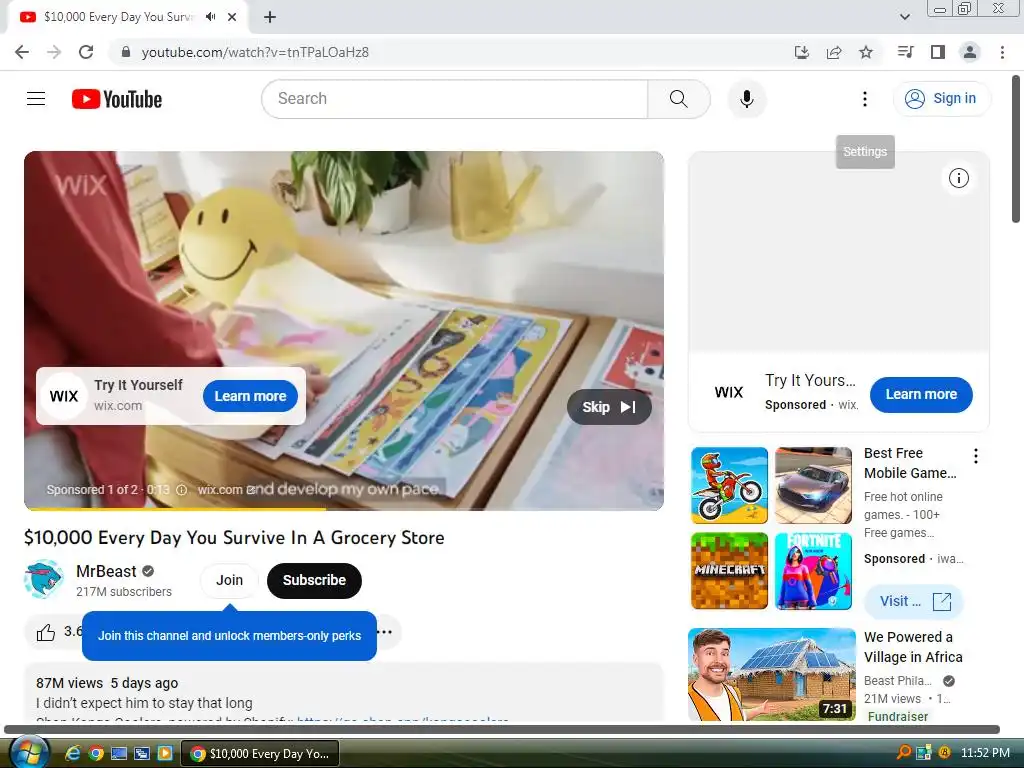Search with your voice microphone icon
Screen dimensions: 1024x768
747,99
